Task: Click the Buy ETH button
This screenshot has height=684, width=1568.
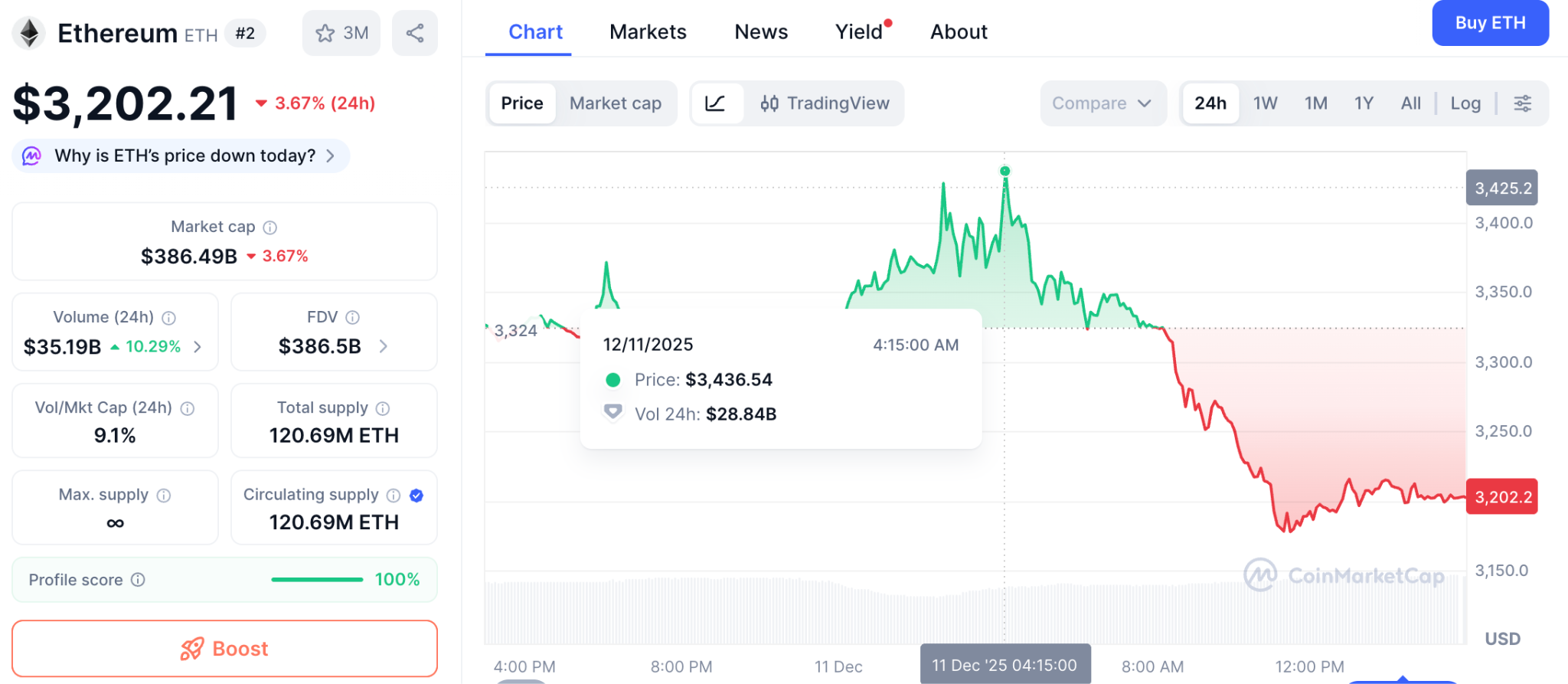Action: (1490, 23)
